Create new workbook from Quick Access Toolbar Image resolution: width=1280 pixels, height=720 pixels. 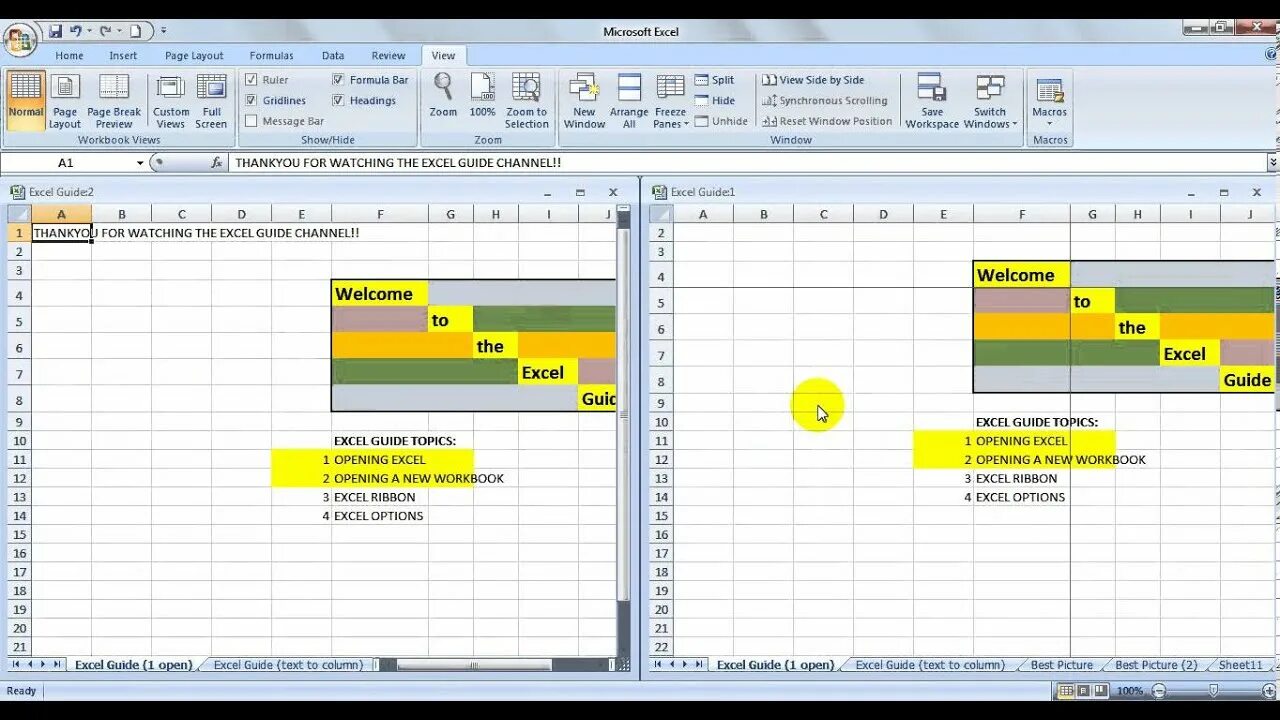click(135, 32)
